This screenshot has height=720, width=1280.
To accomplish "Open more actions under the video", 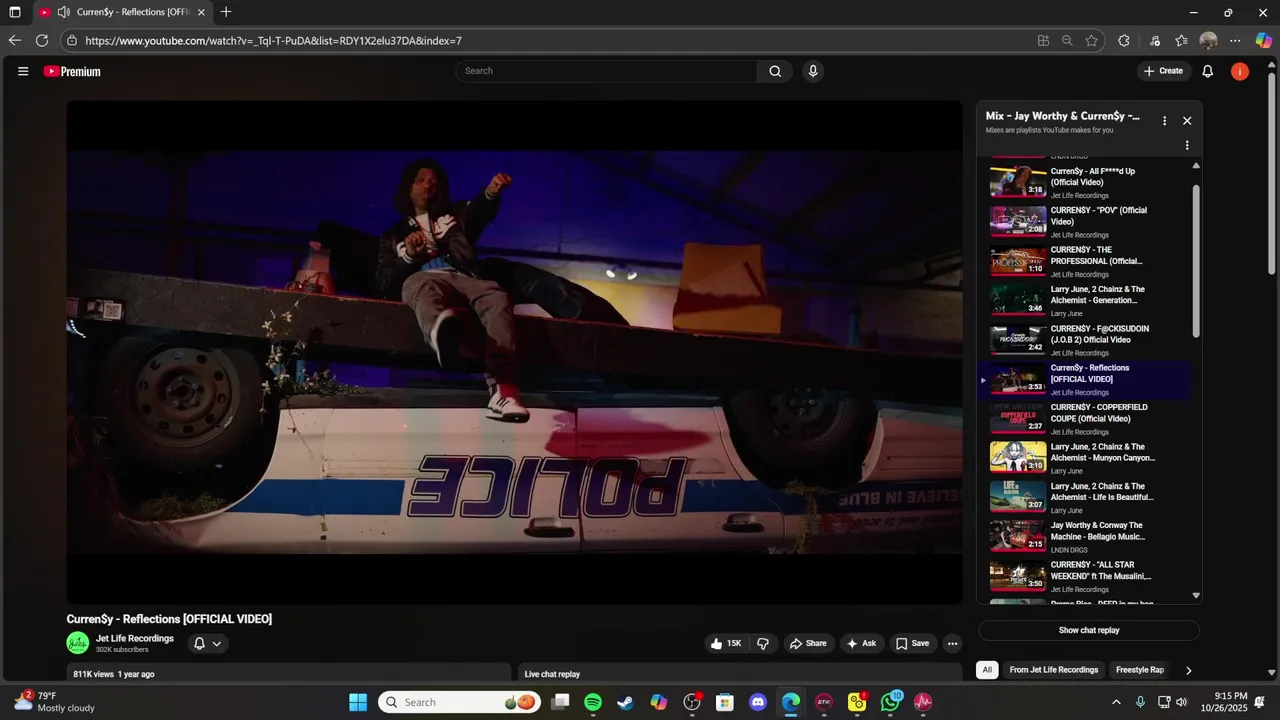I will point(953,643).
